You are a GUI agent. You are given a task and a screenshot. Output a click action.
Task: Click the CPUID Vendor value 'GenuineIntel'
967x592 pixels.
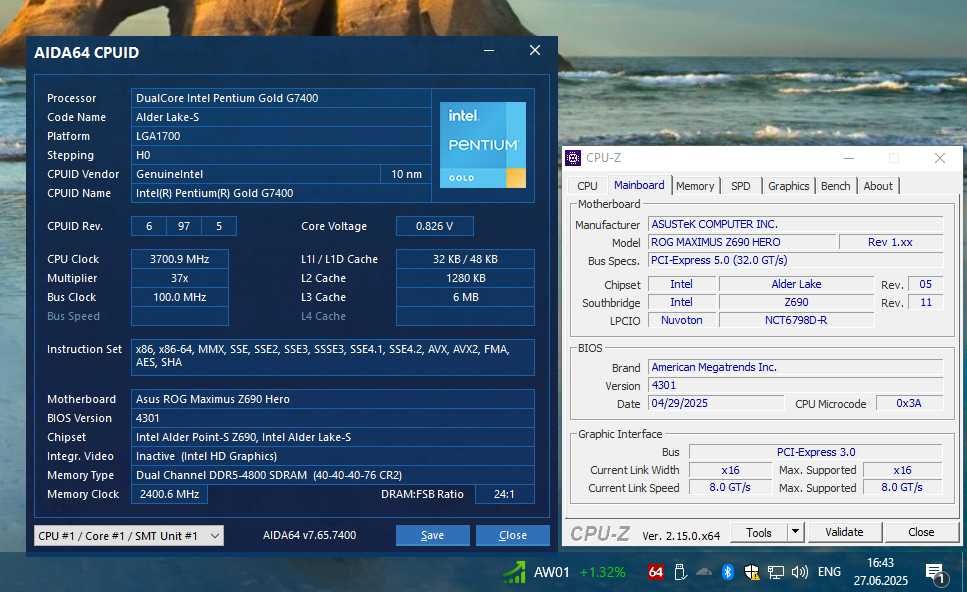click(x=255, y=175)
